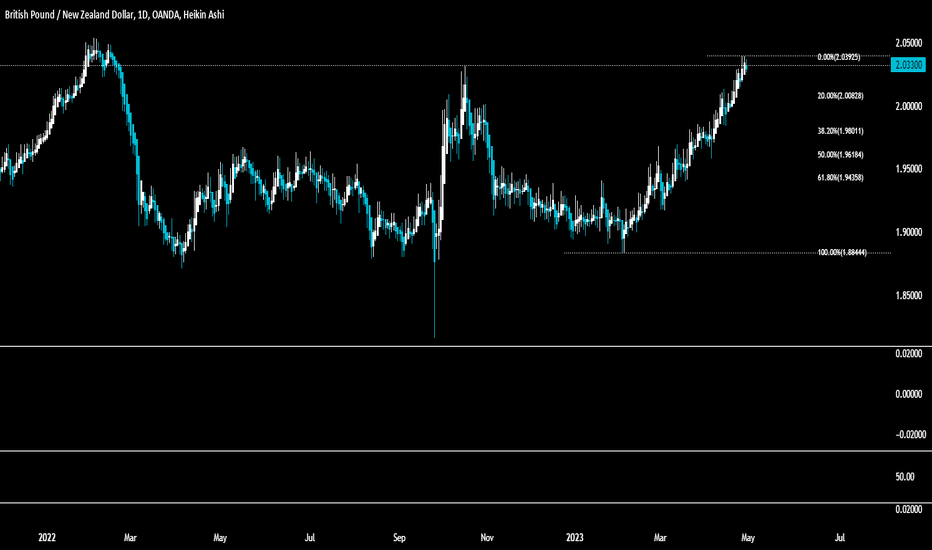Viewport: 932px width, 550px height.
Task: Click the 0.00000 indicator axis label
Action: (909, 394)
